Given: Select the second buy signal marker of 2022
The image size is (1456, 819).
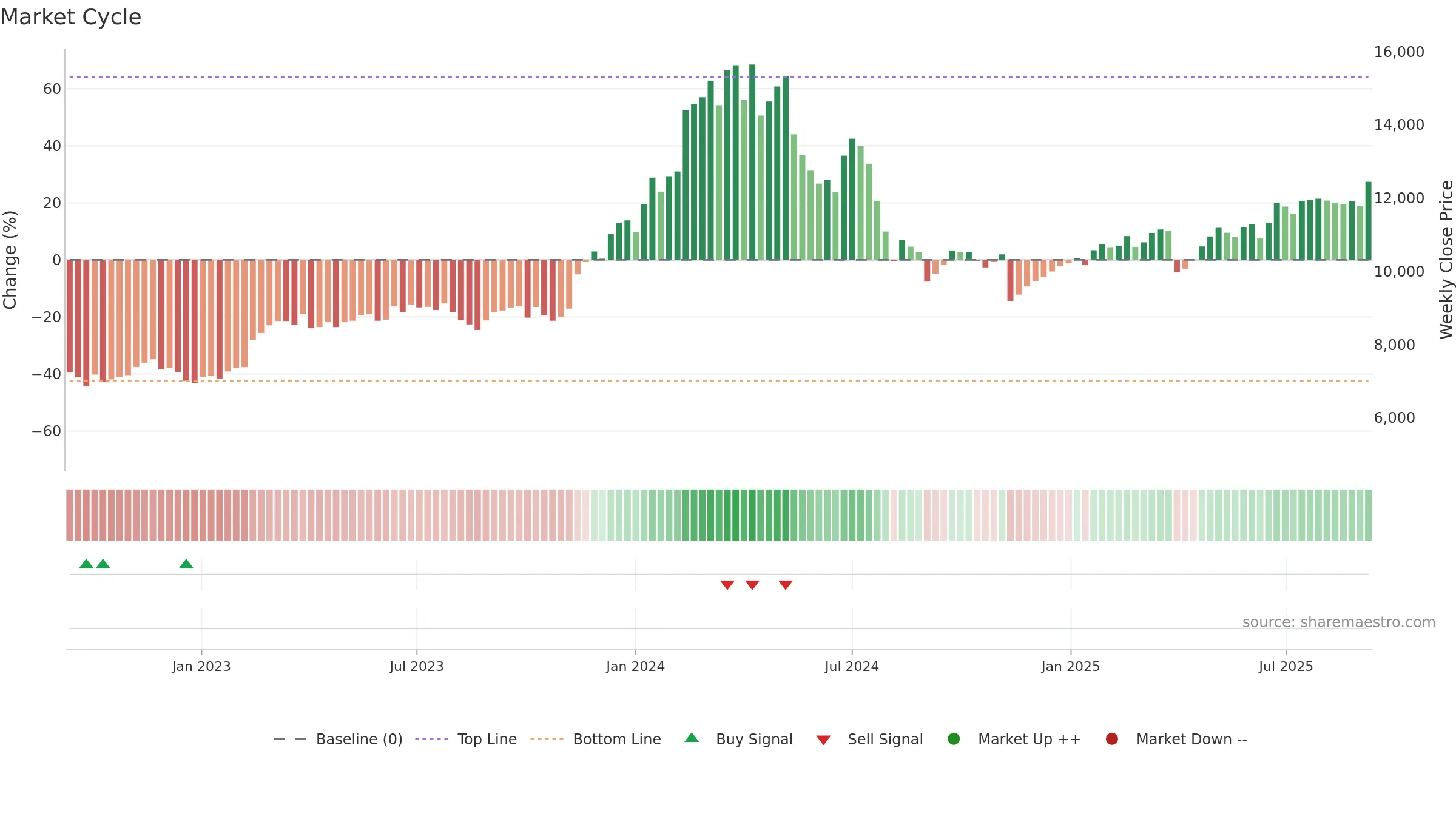Looking at the screenshot, I should click(x=103, y=564).
